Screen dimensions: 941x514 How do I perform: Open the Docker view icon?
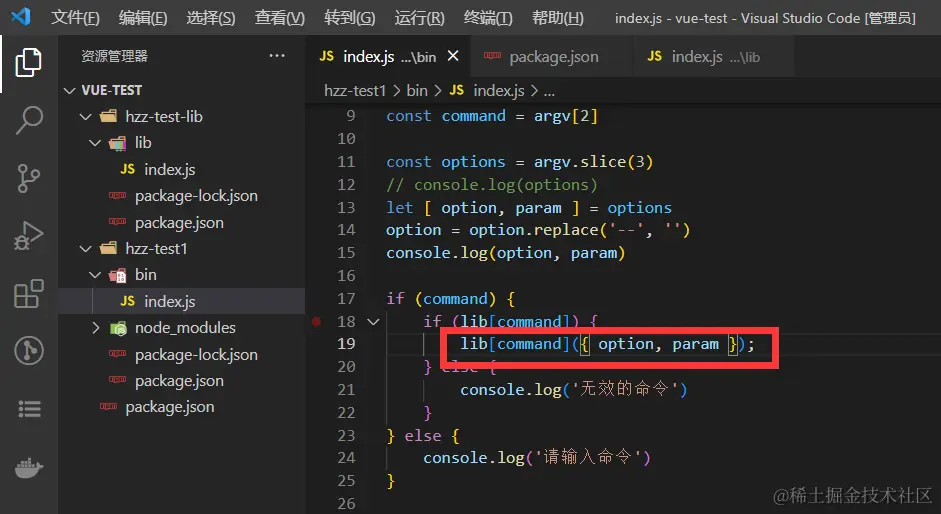coord(28,467)
